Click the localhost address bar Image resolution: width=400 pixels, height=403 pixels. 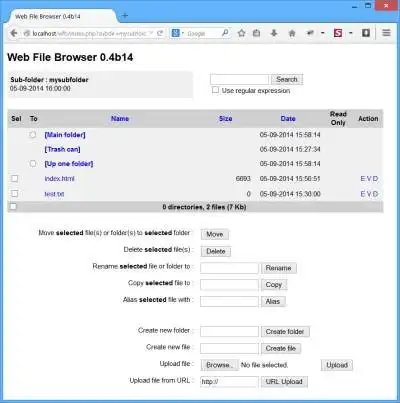[89, 33]
